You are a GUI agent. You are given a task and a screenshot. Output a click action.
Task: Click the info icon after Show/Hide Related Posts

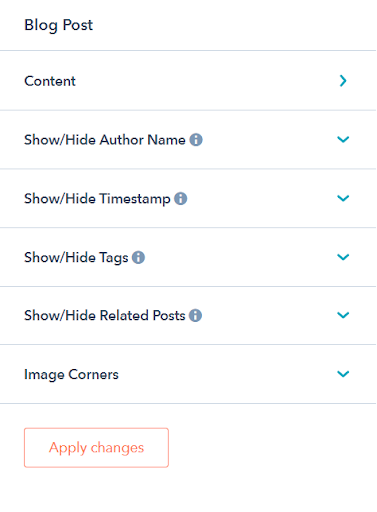[x=195, y=315]
